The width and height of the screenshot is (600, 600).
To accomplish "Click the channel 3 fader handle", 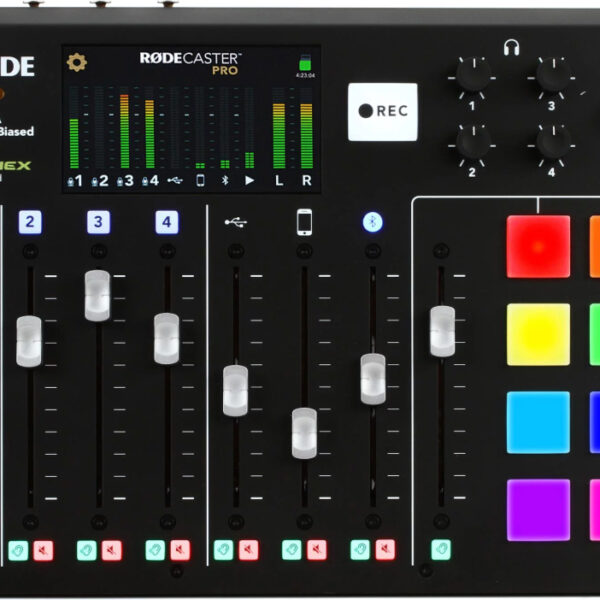I will 97,295.
